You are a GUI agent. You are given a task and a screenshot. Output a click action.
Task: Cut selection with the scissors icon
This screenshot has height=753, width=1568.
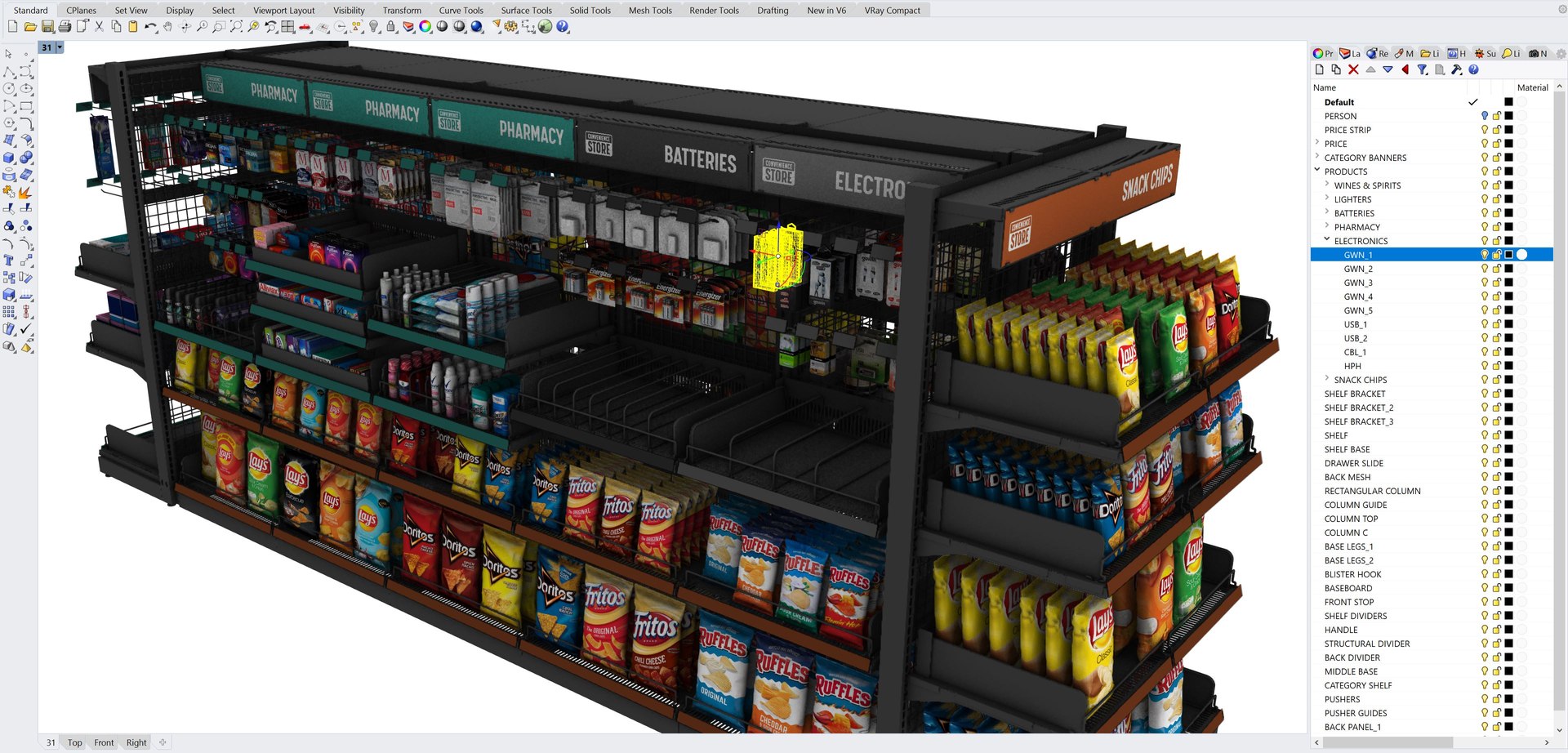click(100, 27)
